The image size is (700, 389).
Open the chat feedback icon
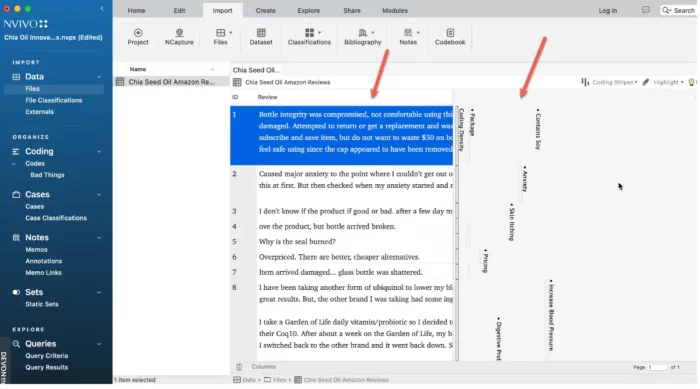pyautogui.click(x=646, y=10)
